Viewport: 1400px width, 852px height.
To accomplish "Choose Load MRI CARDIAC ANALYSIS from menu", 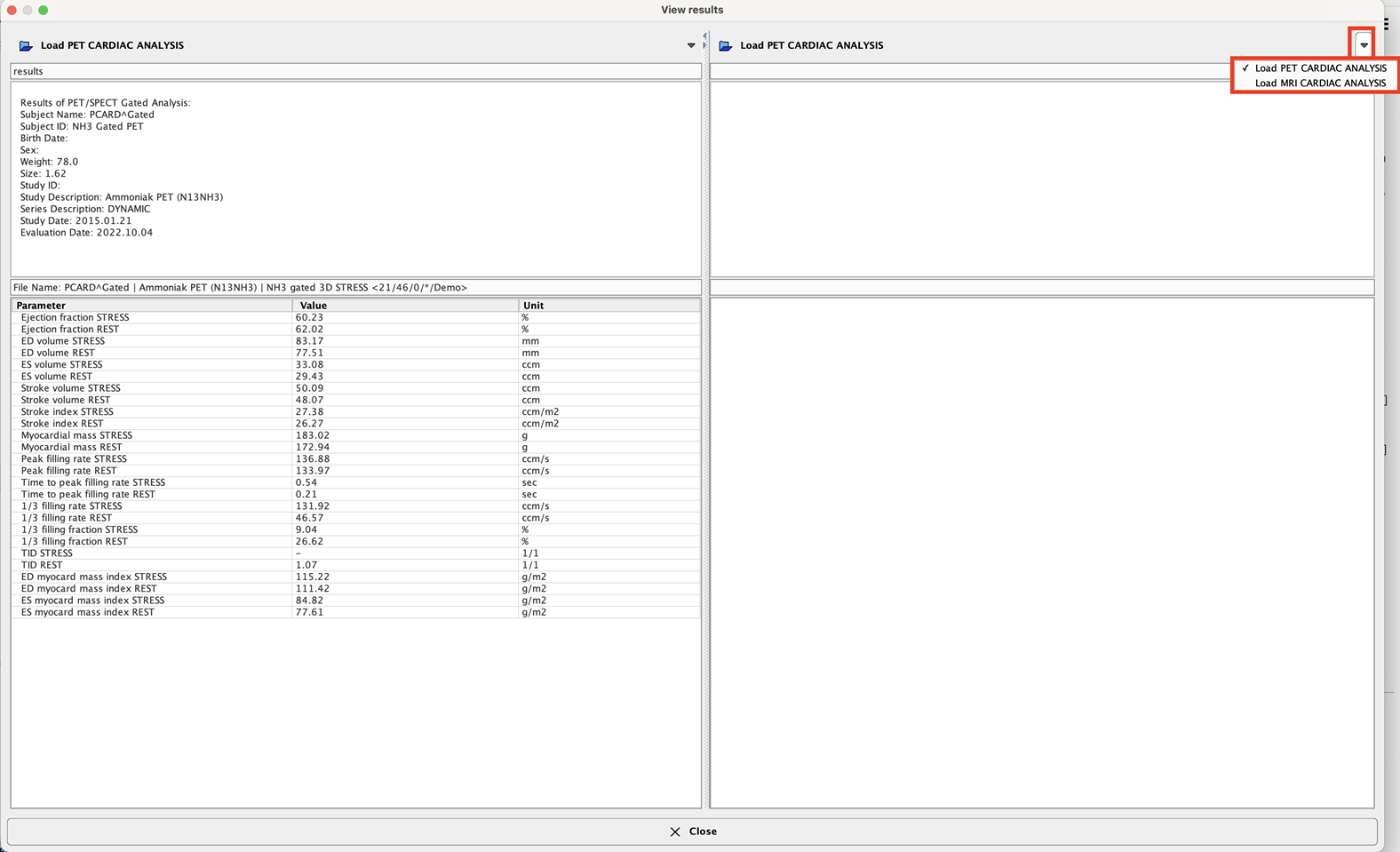I will coord(1315,83).
